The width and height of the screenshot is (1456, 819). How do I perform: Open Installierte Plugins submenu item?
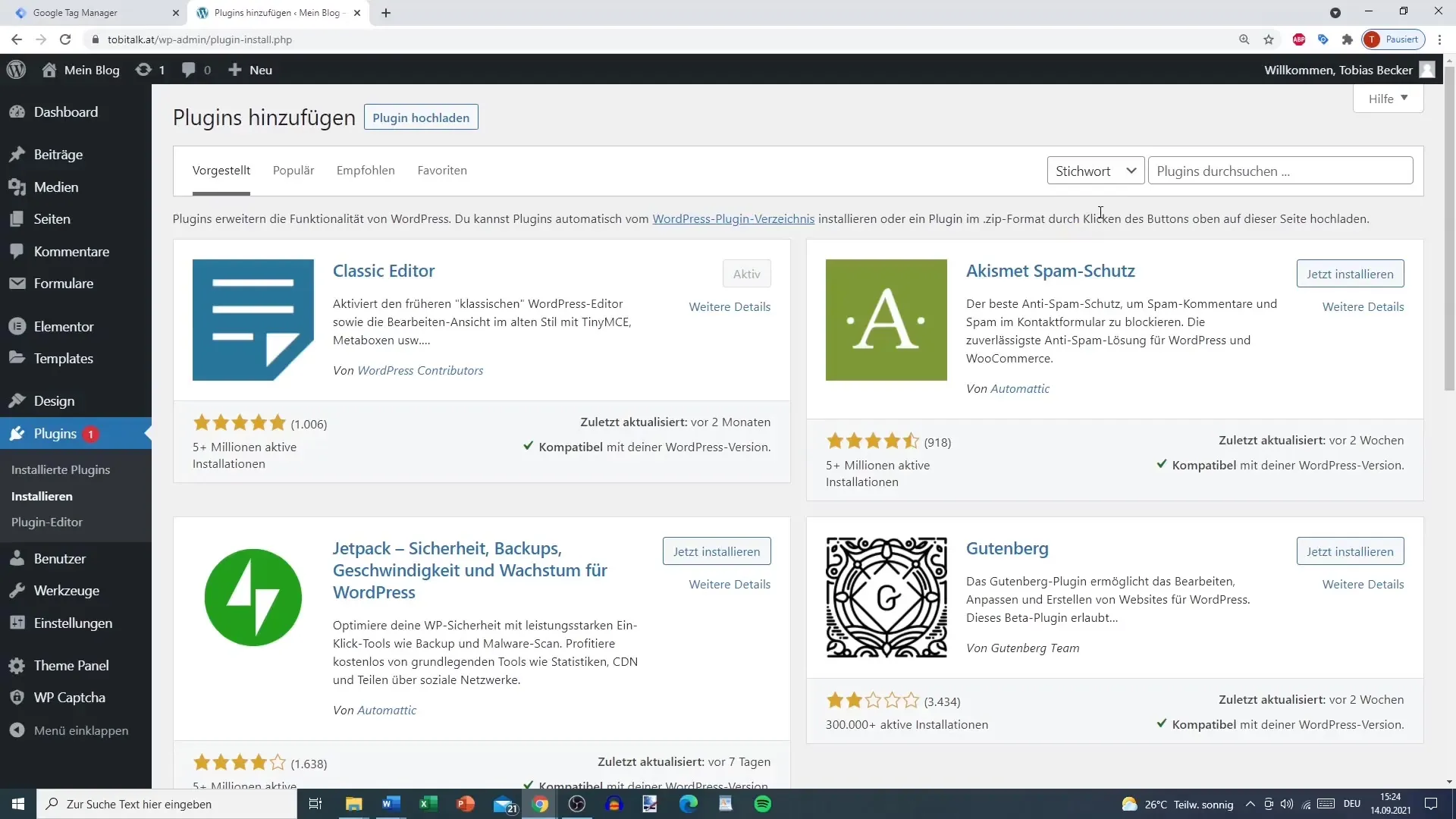pos(61,470)
